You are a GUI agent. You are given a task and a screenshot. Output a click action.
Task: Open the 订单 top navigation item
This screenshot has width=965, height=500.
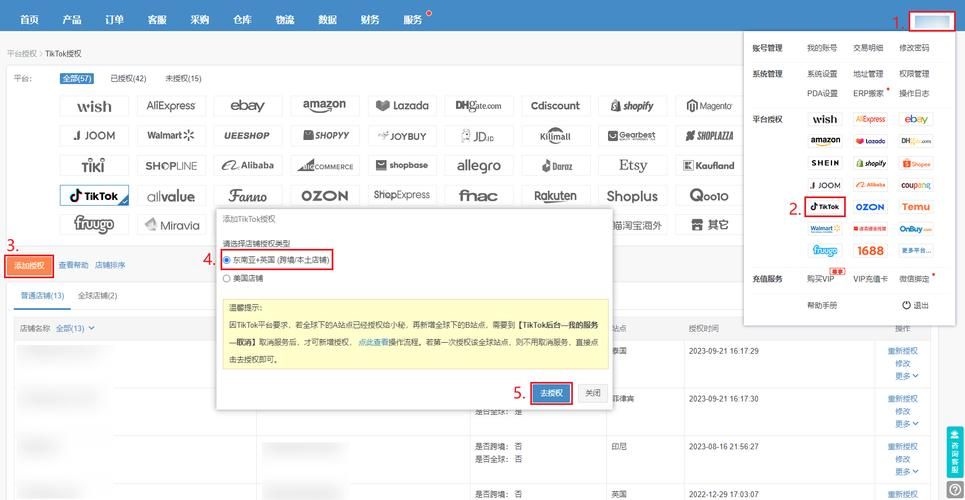114,20
